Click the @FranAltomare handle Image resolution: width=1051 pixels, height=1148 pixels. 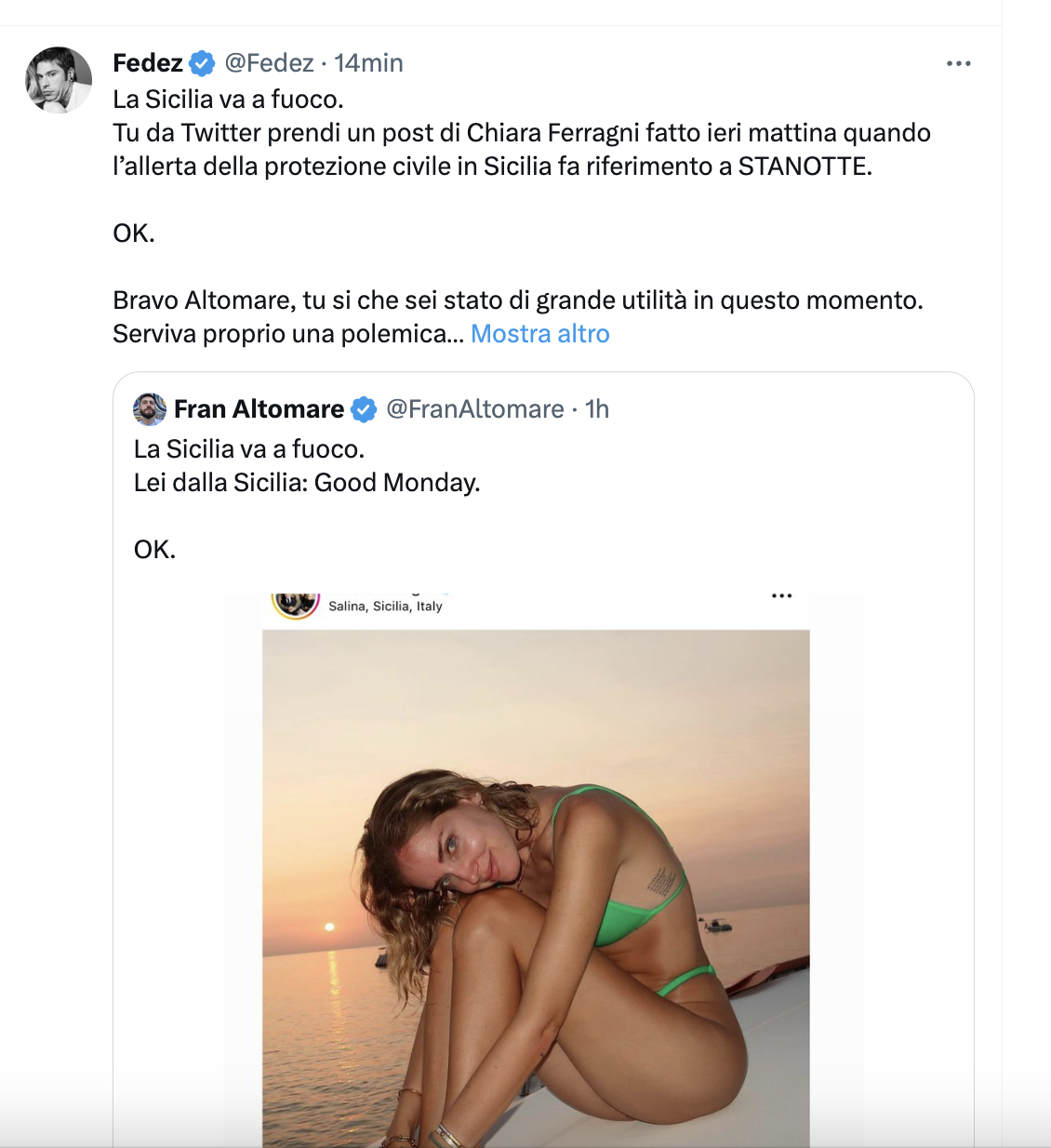[478, 408]
